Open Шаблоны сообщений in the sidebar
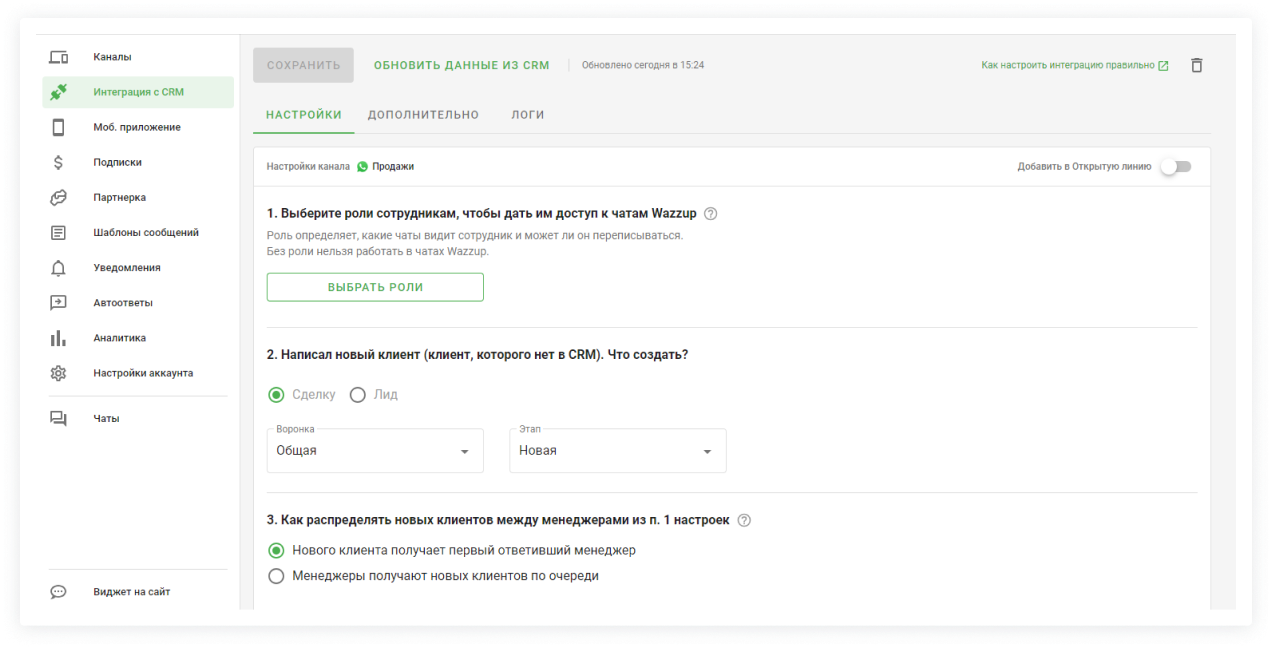The height and width of the screenshot is (648, 1272). (146, 232)
